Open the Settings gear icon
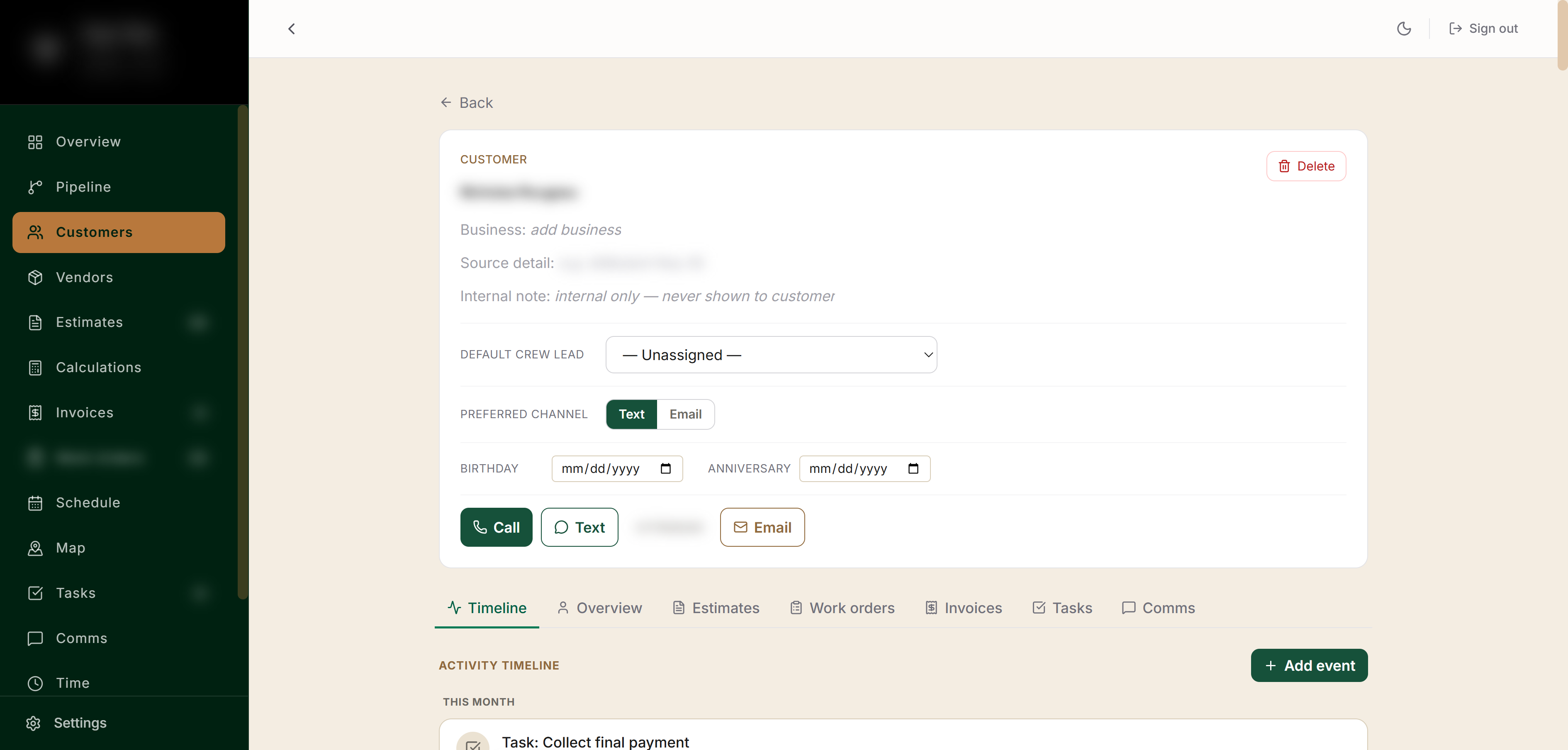 click(34, 723)
